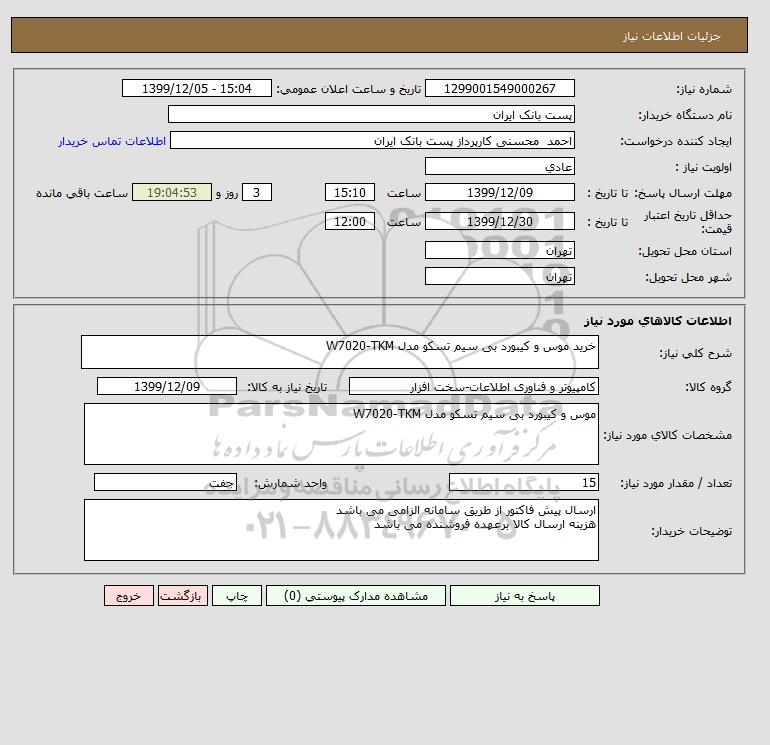Click the label شرح کلی نیاز:
770x745 pixels.
(x=695, y=353)
